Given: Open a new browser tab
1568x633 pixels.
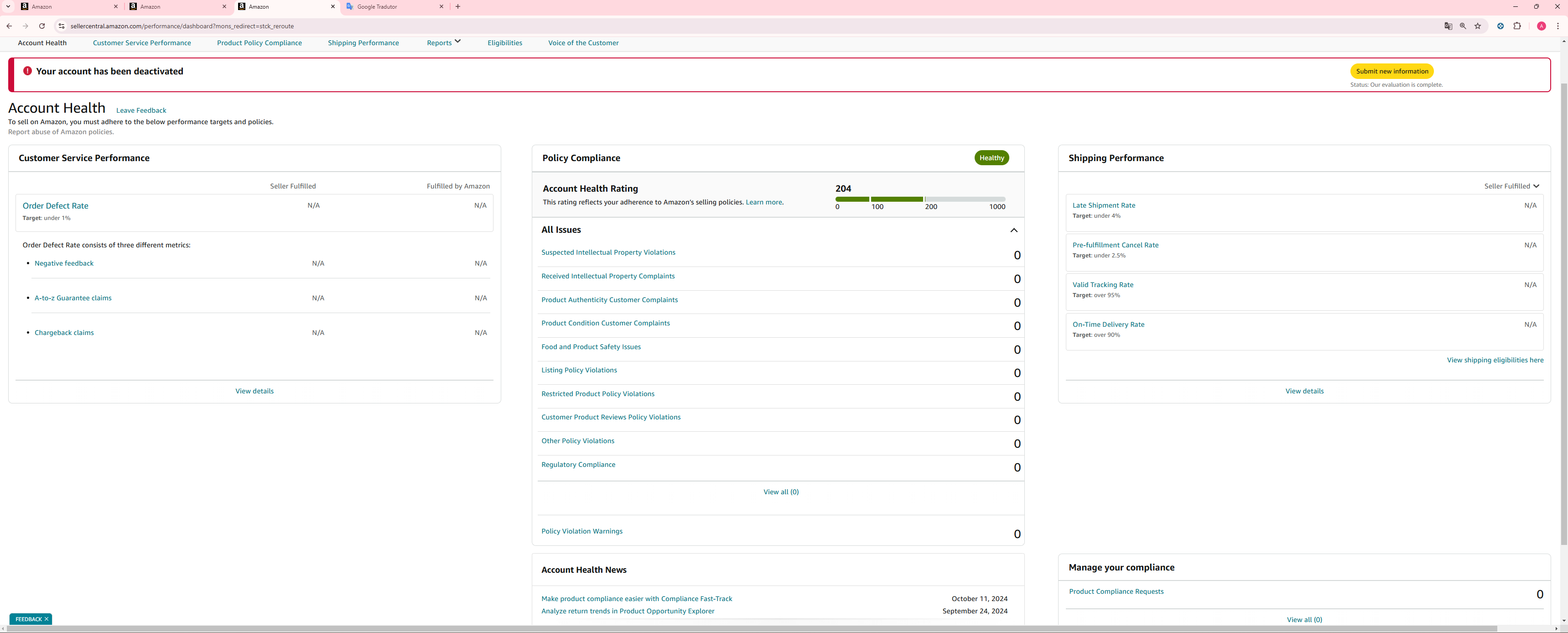Looking at the screenshot, I should click(x=458, y=7).
